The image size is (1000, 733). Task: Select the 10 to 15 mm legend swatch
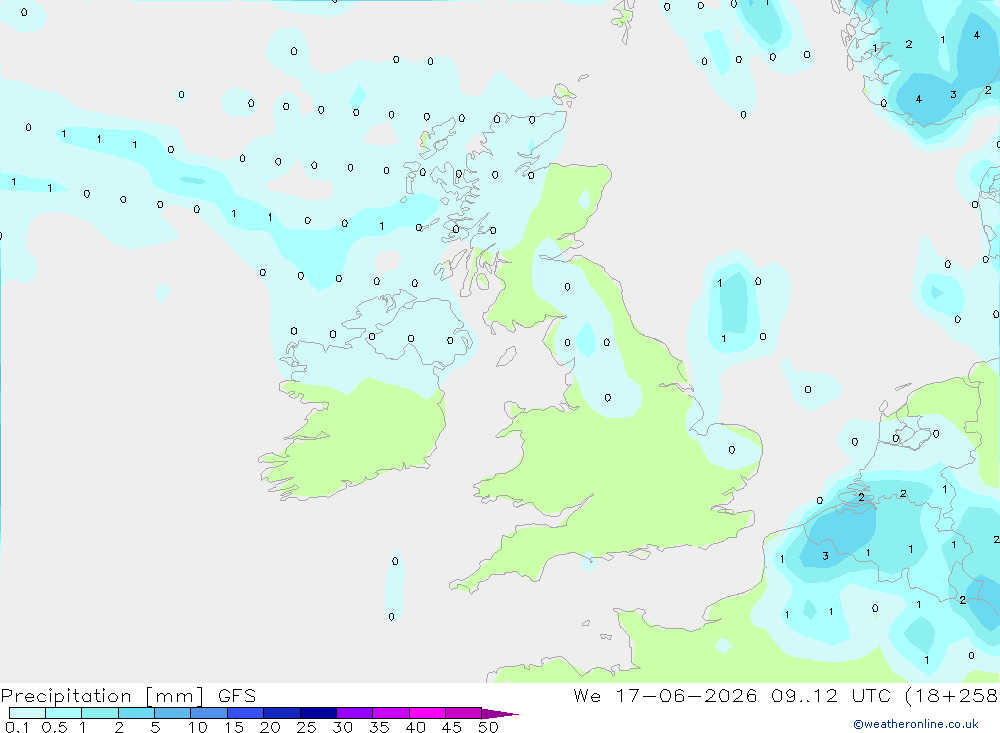(x=209, y=713)
